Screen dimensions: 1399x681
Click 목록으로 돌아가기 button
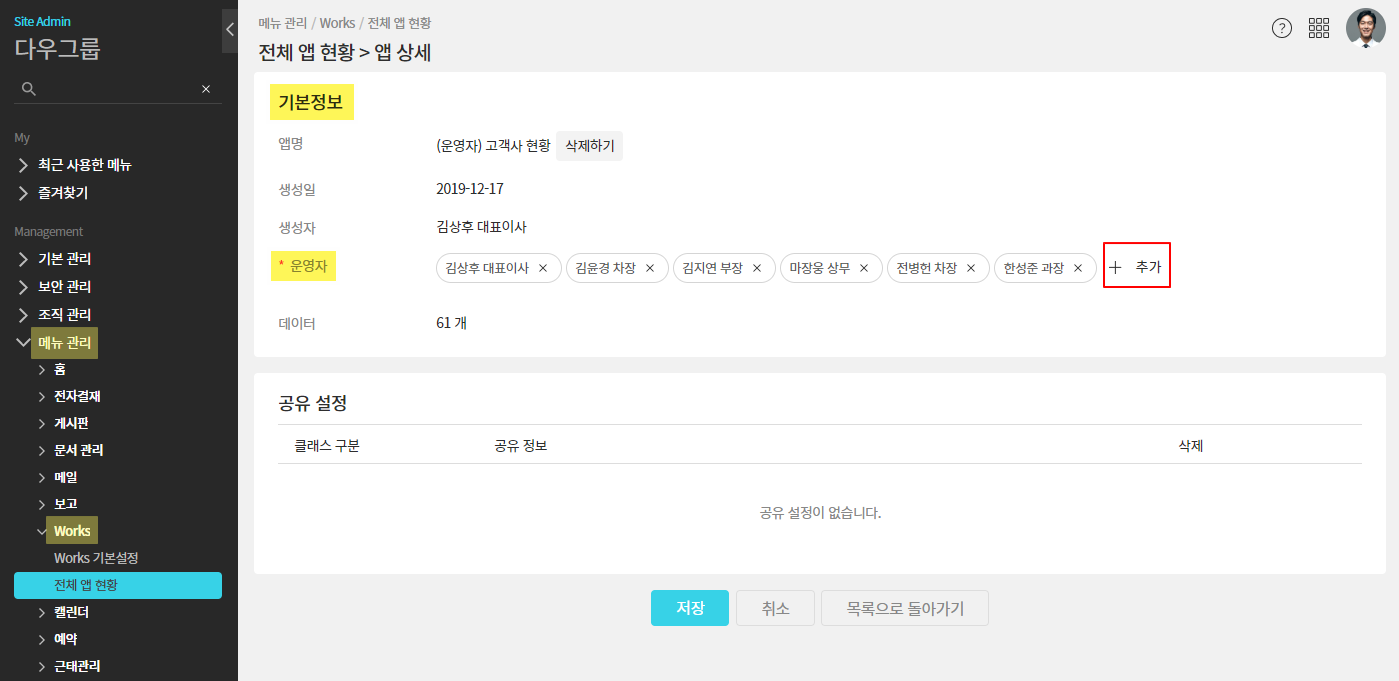point(904,608)
